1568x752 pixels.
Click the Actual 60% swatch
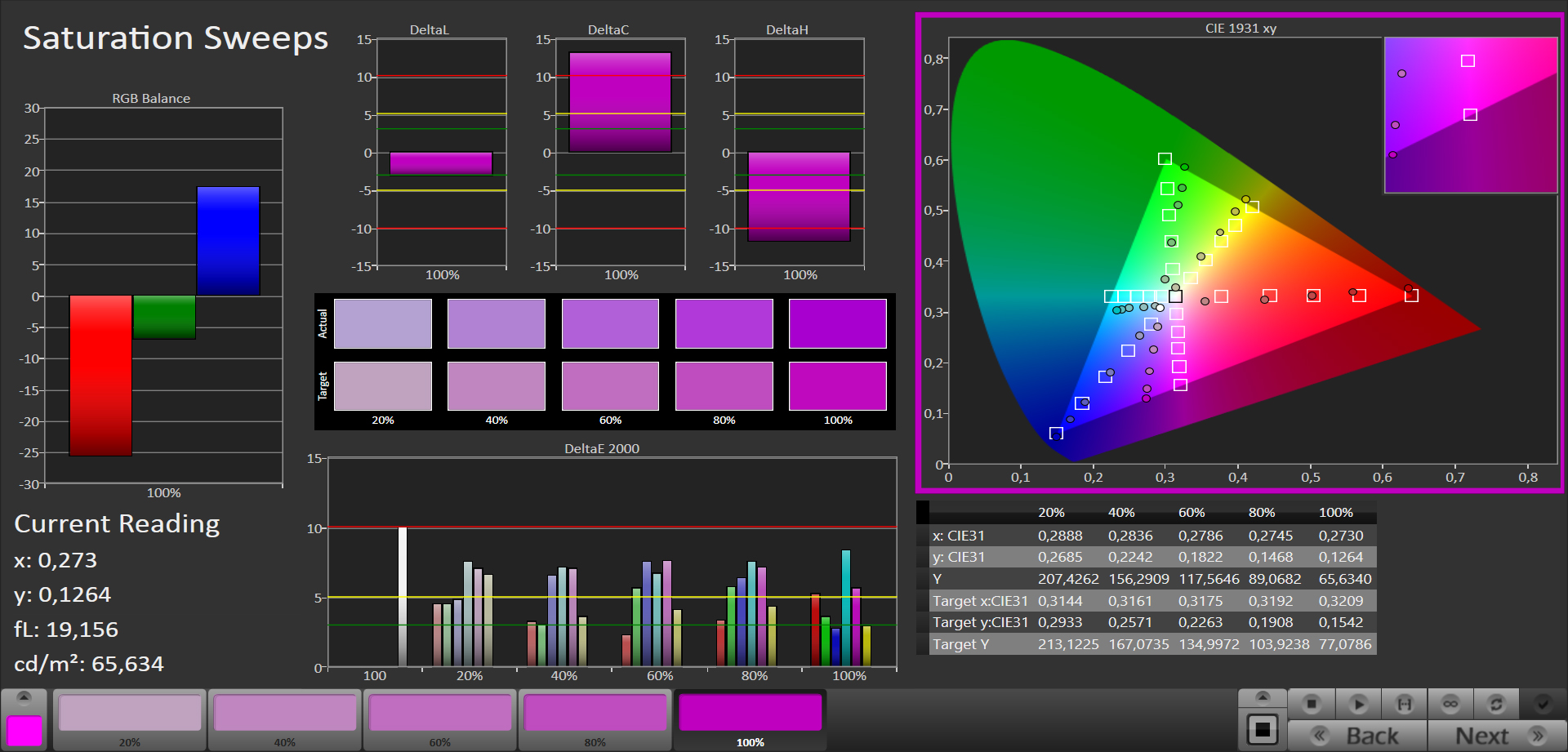610,323
